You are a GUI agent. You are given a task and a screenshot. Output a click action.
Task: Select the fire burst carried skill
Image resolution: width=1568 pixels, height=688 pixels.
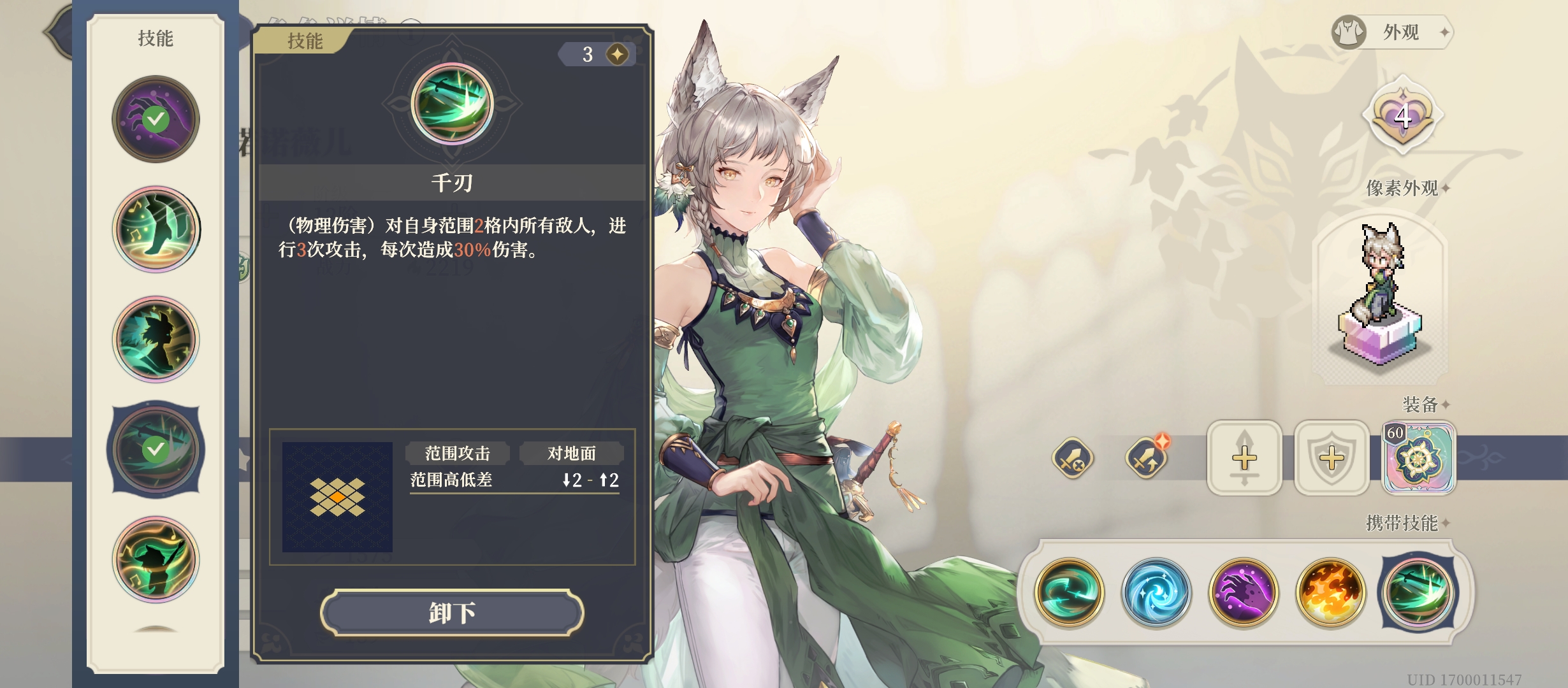point(1331,592)
